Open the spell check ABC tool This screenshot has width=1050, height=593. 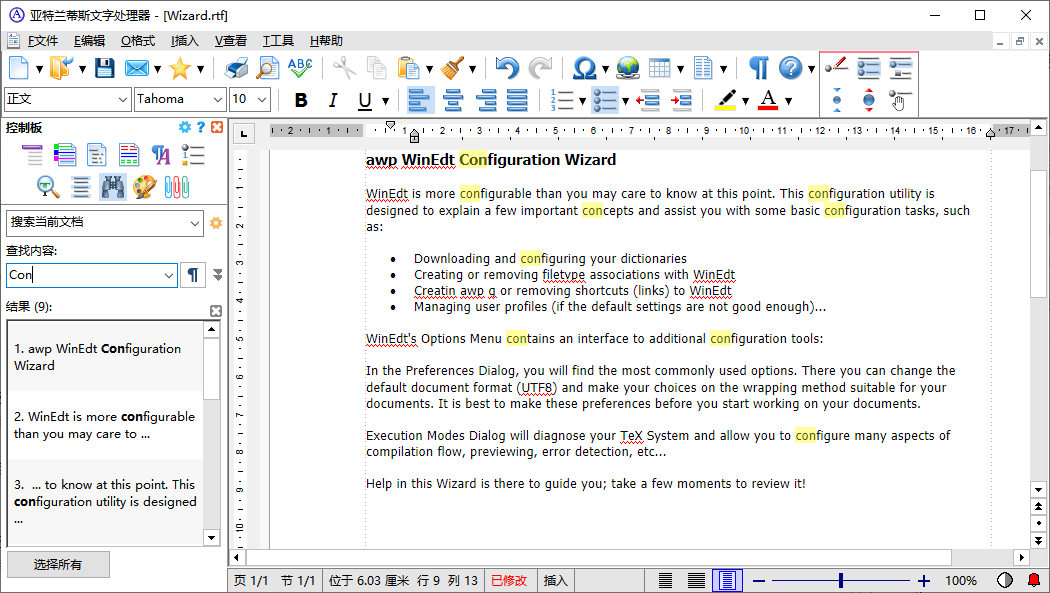click(300, 68)
